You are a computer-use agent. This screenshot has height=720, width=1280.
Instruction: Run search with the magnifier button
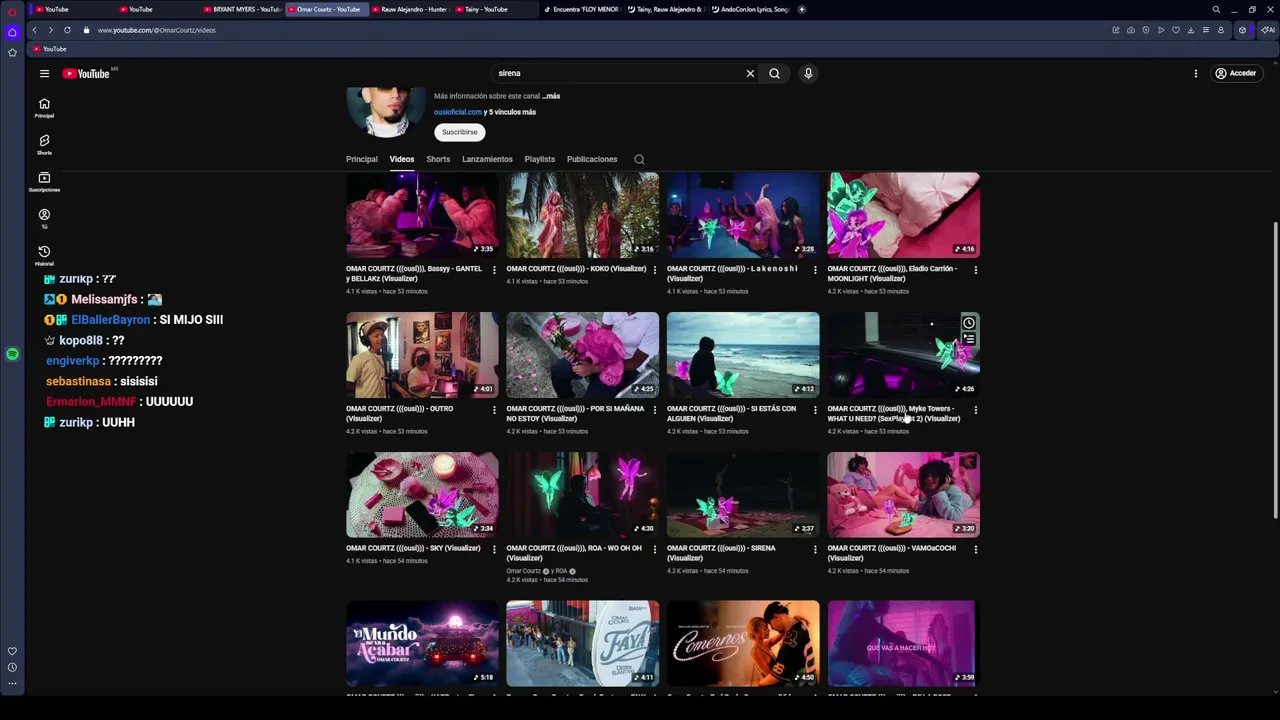pos(774,73)
